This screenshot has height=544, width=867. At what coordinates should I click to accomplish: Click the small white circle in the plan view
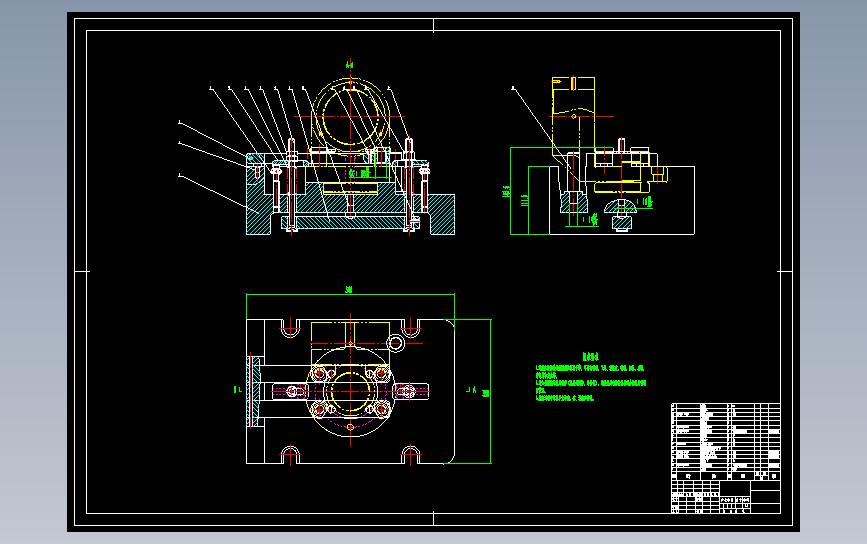pos(395,343)
